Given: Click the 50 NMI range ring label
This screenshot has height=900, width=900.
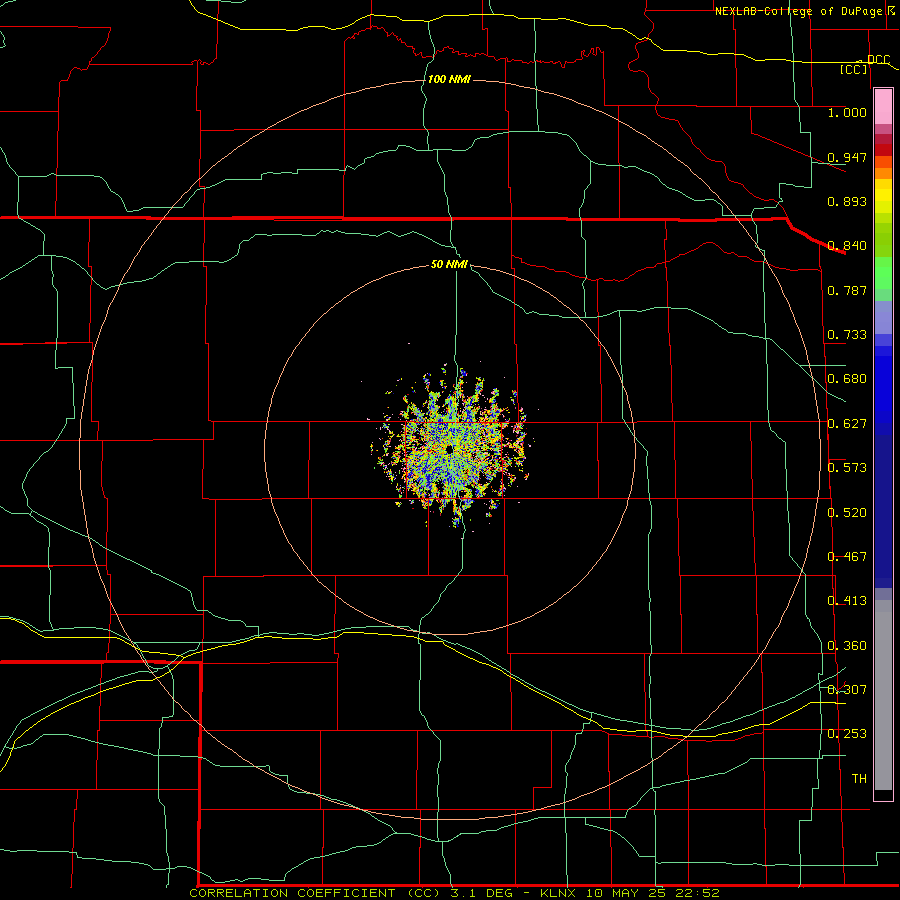Looking at the screenshot, I should pyautogui.click(x=449, y=264).
